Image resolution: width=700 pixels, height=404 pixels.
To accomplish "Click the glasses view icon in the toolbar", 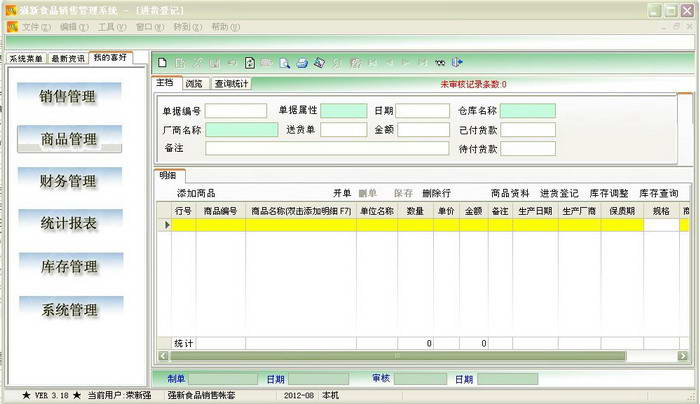I will [440, 63].
